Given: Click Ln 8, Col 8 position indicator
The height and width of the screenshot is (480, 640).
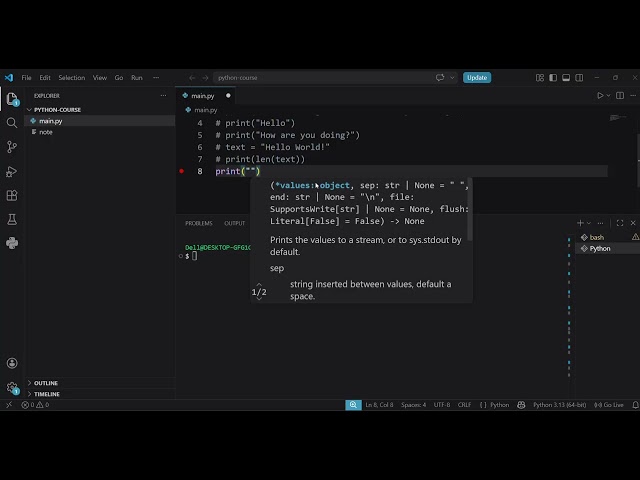Looking at the screenshot, I should pyautogui.click(x=379, y=405).
